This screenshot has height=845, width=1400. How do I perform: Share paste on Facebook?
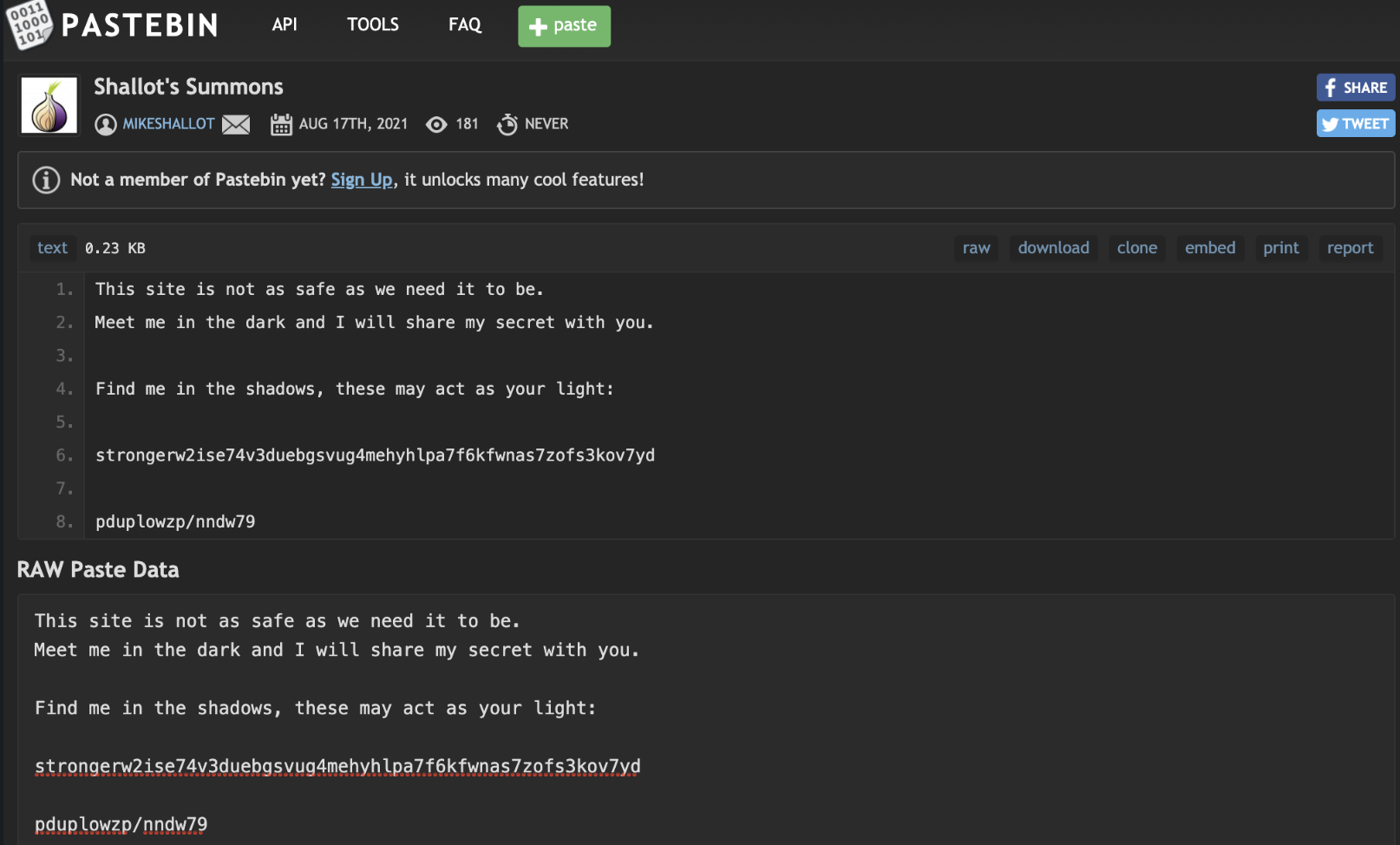pyautogui.click(x=1355, y=88)
